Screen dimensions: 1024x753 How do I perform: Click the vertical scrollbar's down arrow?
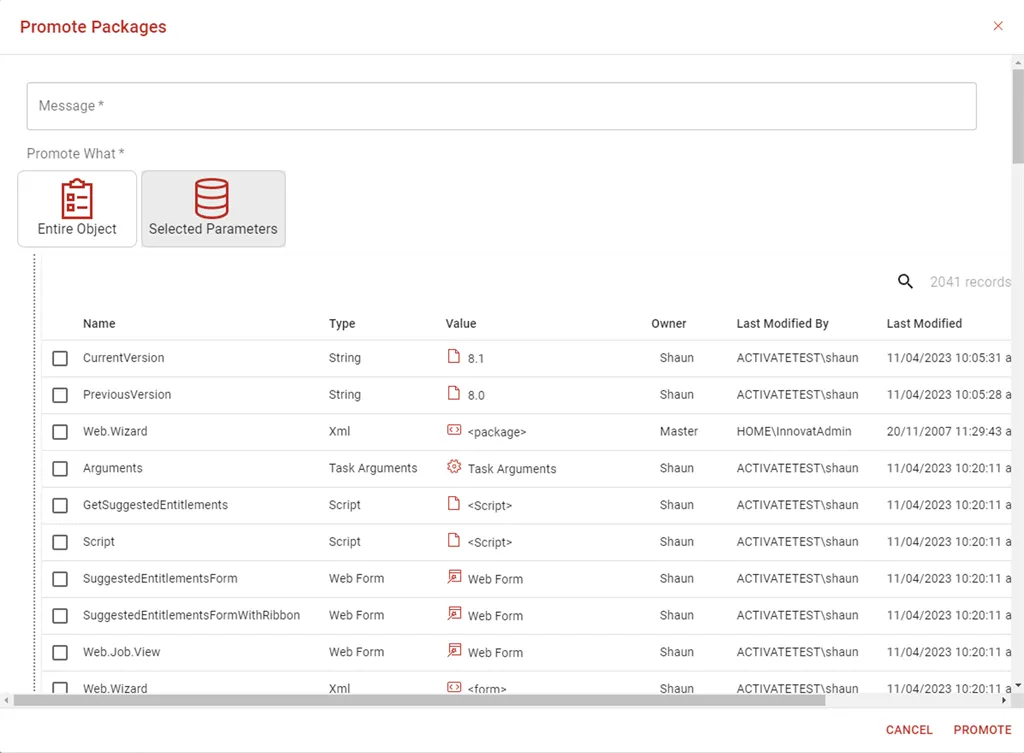pyautogui.click(x=1018, y=685)
